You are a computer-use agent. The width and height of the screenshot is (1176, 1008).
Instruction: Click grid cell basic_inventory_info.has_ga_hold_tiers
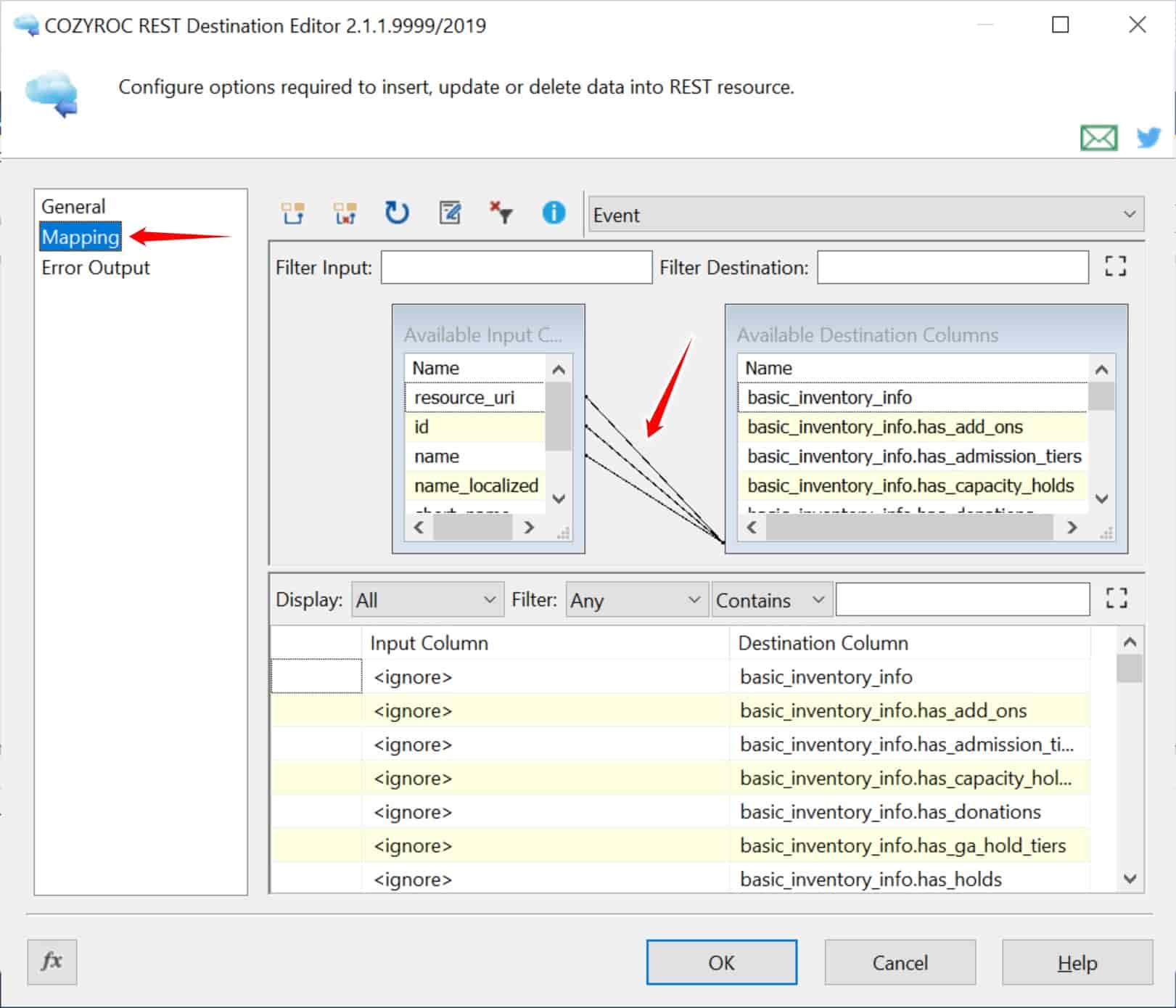tap(910, 845)
